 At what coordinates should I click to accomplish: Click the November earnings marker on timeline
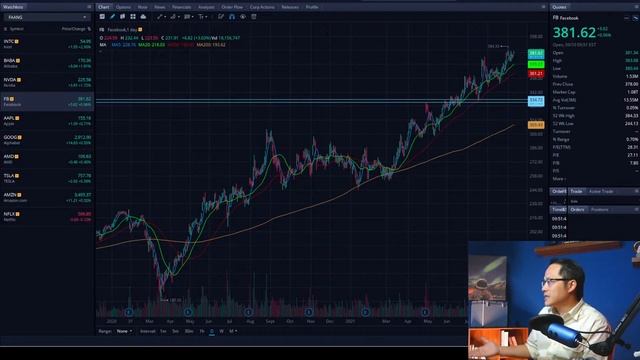(x=309, y=312)
